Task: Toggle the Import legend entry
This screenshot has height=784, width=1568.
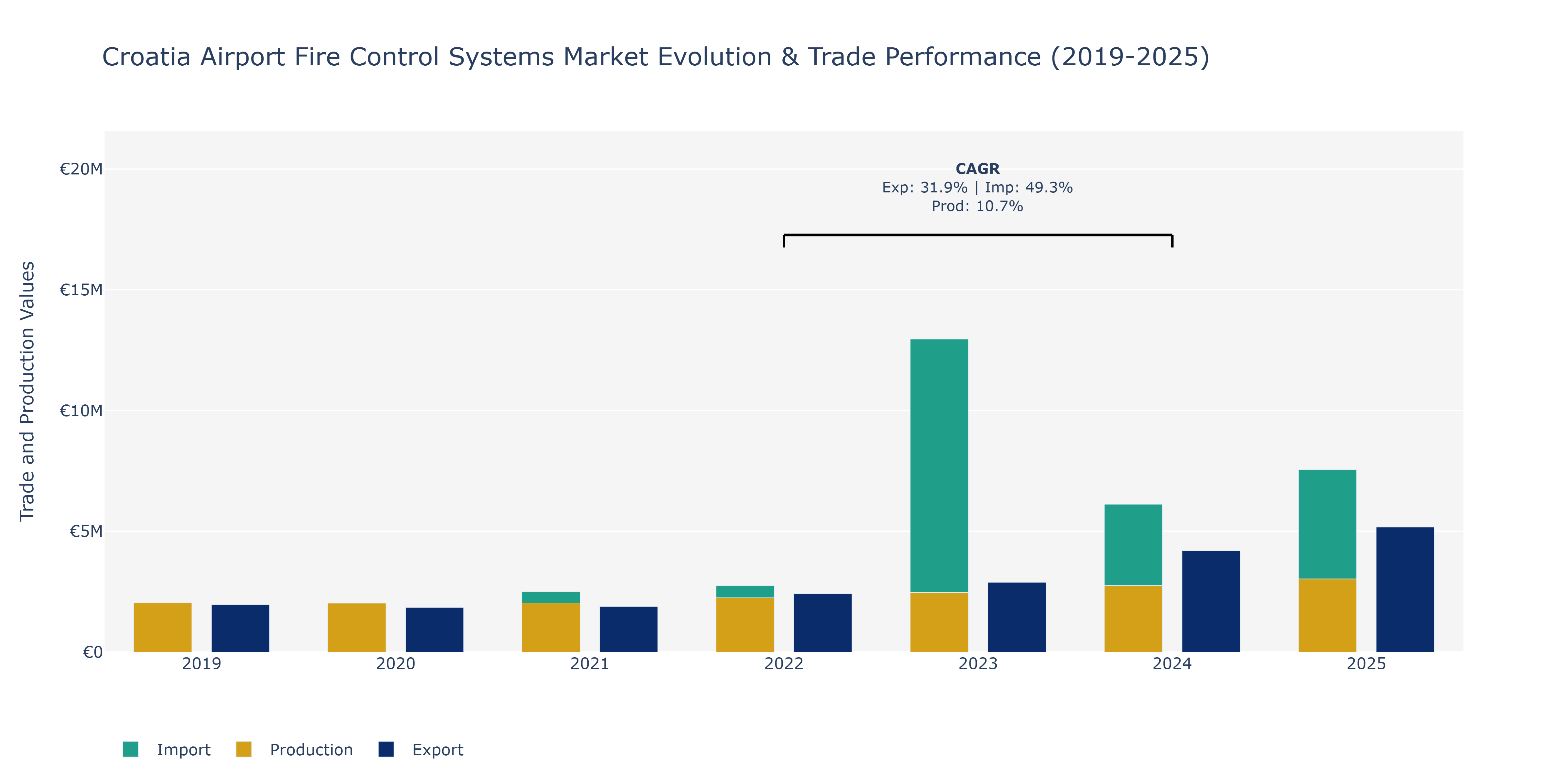Action: click(166, 749)
